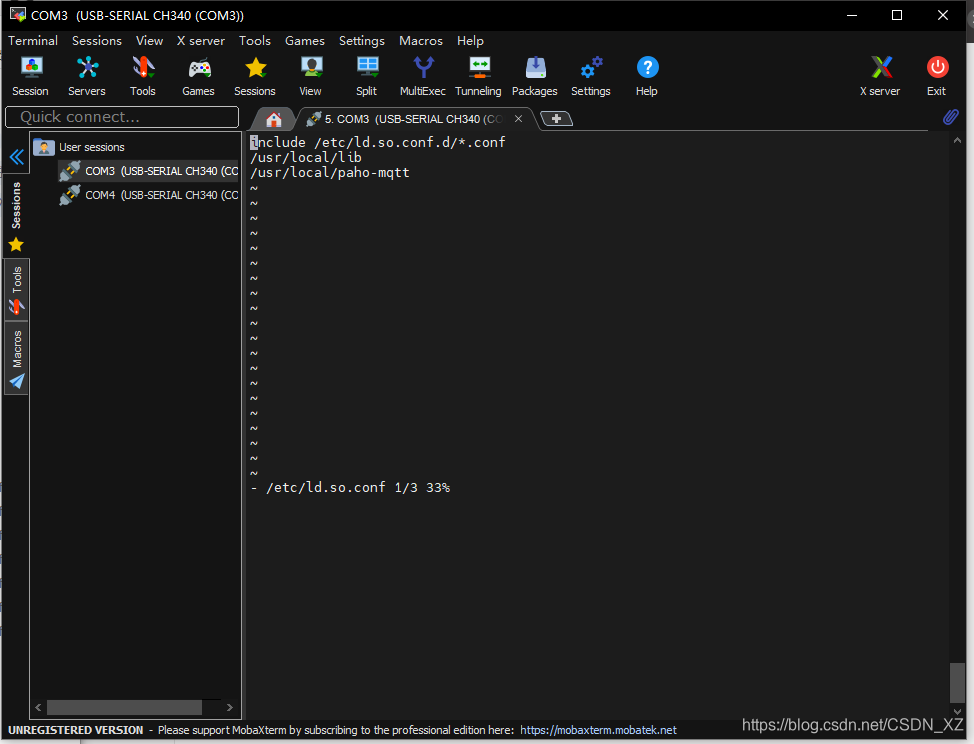Image resolution: width=974 pixels, height=744 pixels.
Task: Select the Tools vertical sidebar tab
Action: pos(17,290)
